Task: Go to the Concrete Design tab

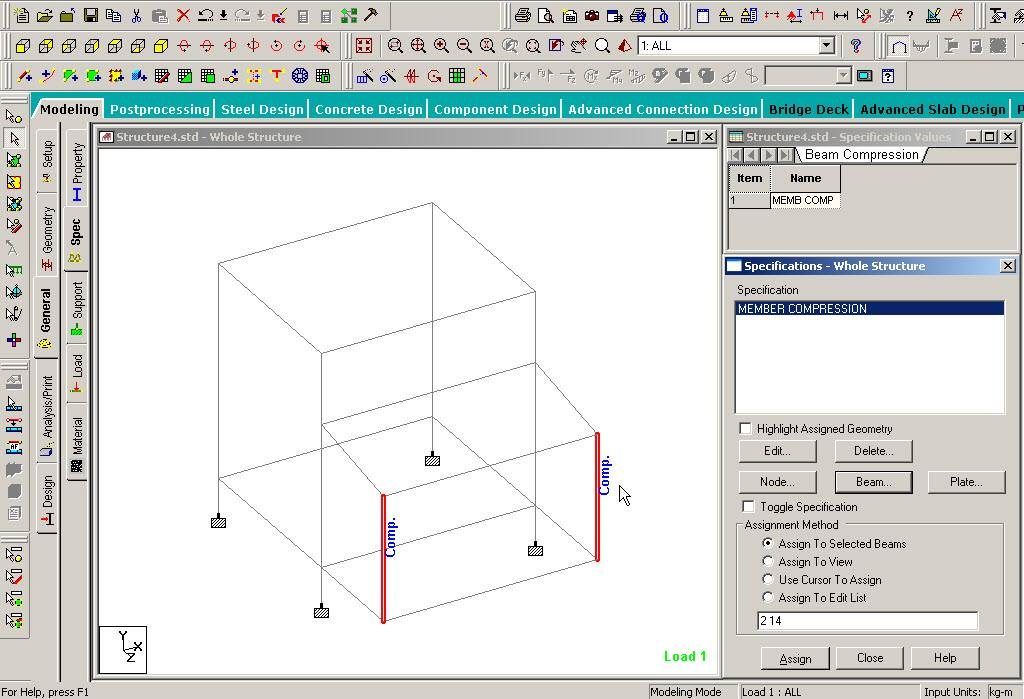Action: pos(369,109)
